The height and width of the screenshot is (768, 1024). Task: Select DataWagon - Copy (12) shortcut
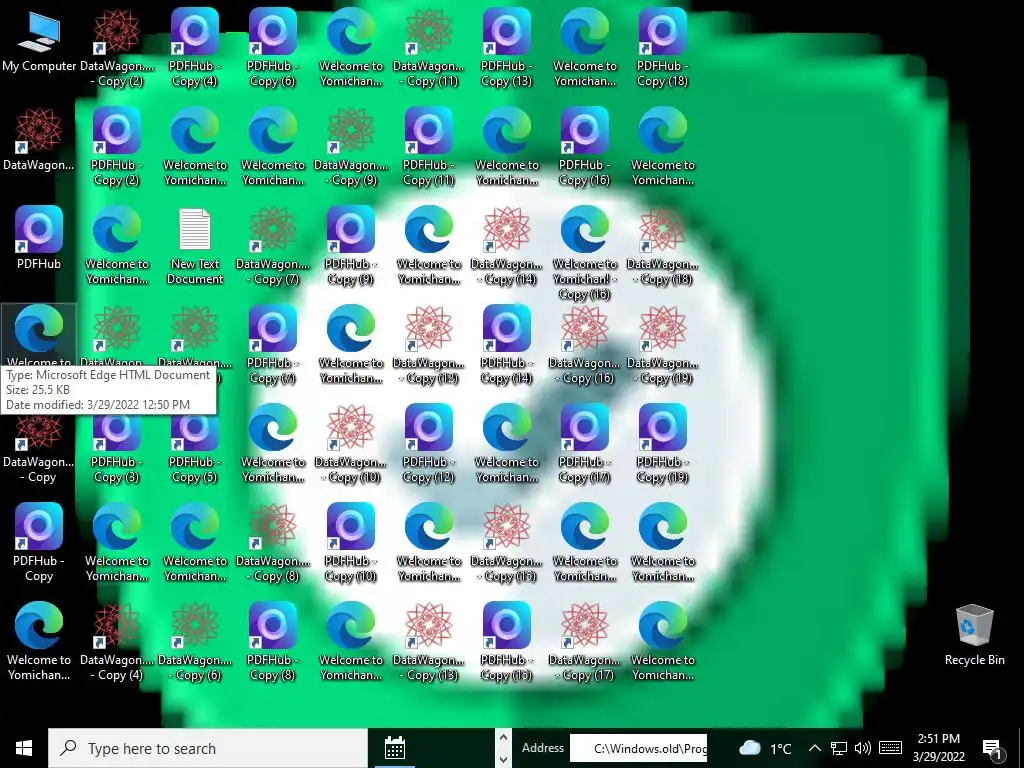pyautogui.click(x=428, y=345)
